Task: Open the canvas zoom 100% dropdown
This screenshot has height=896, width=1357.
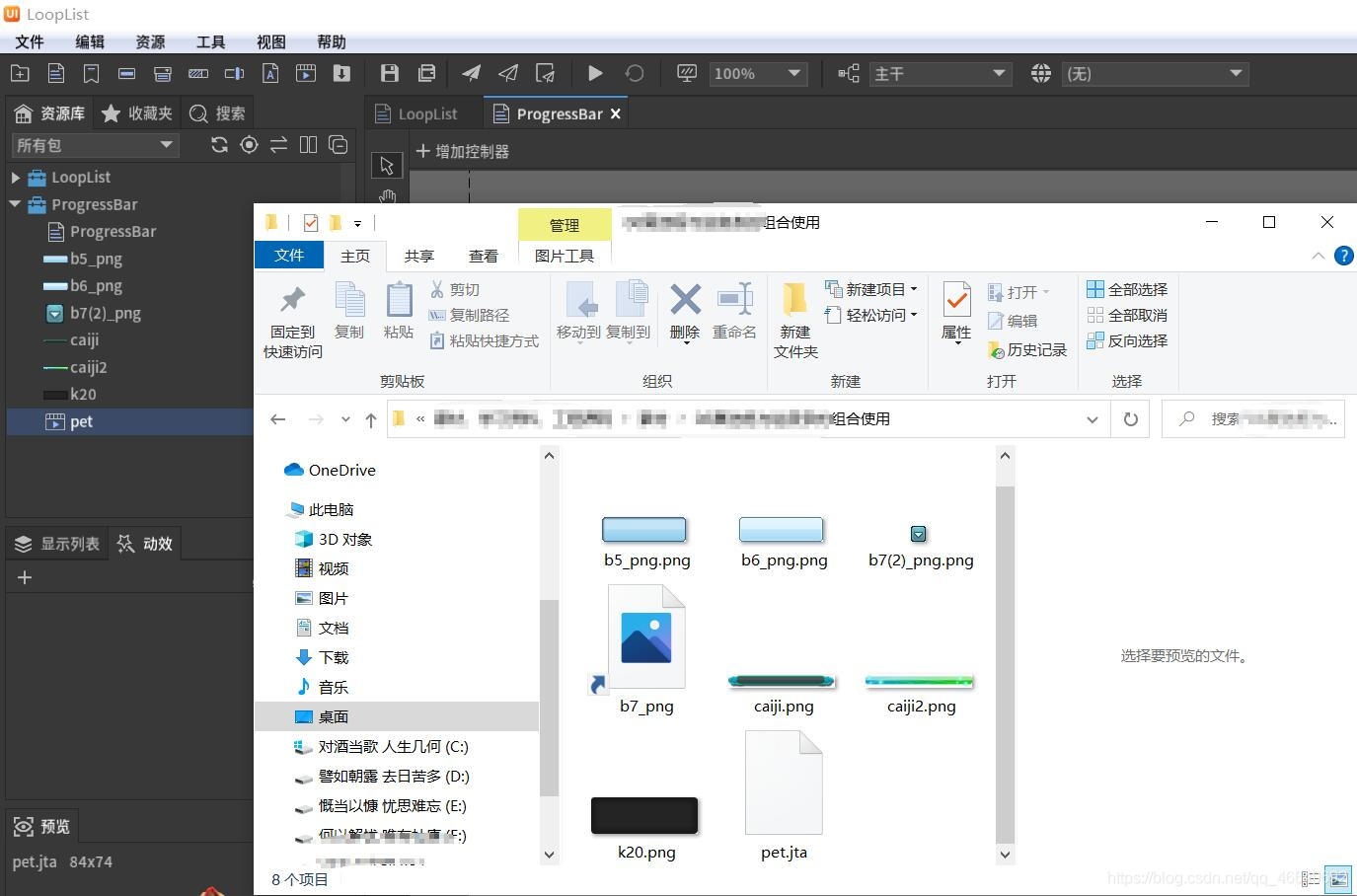Action: click(x=757, y=73)
